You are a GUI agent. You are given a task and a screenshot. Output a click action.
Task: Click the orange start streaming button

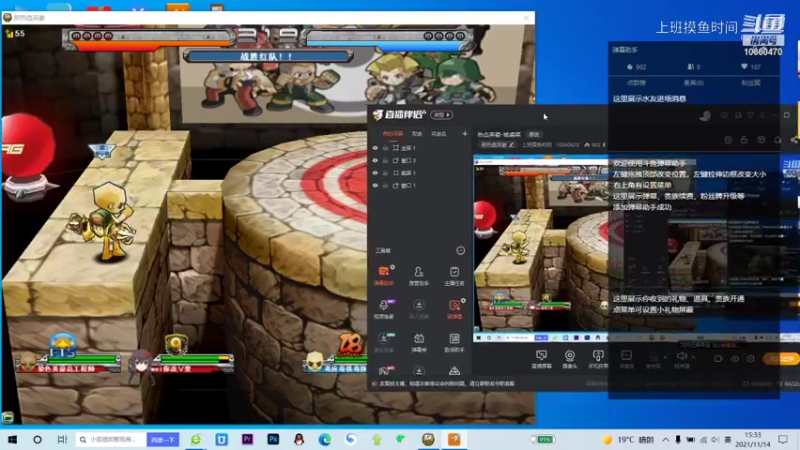(x=783, y=359)
